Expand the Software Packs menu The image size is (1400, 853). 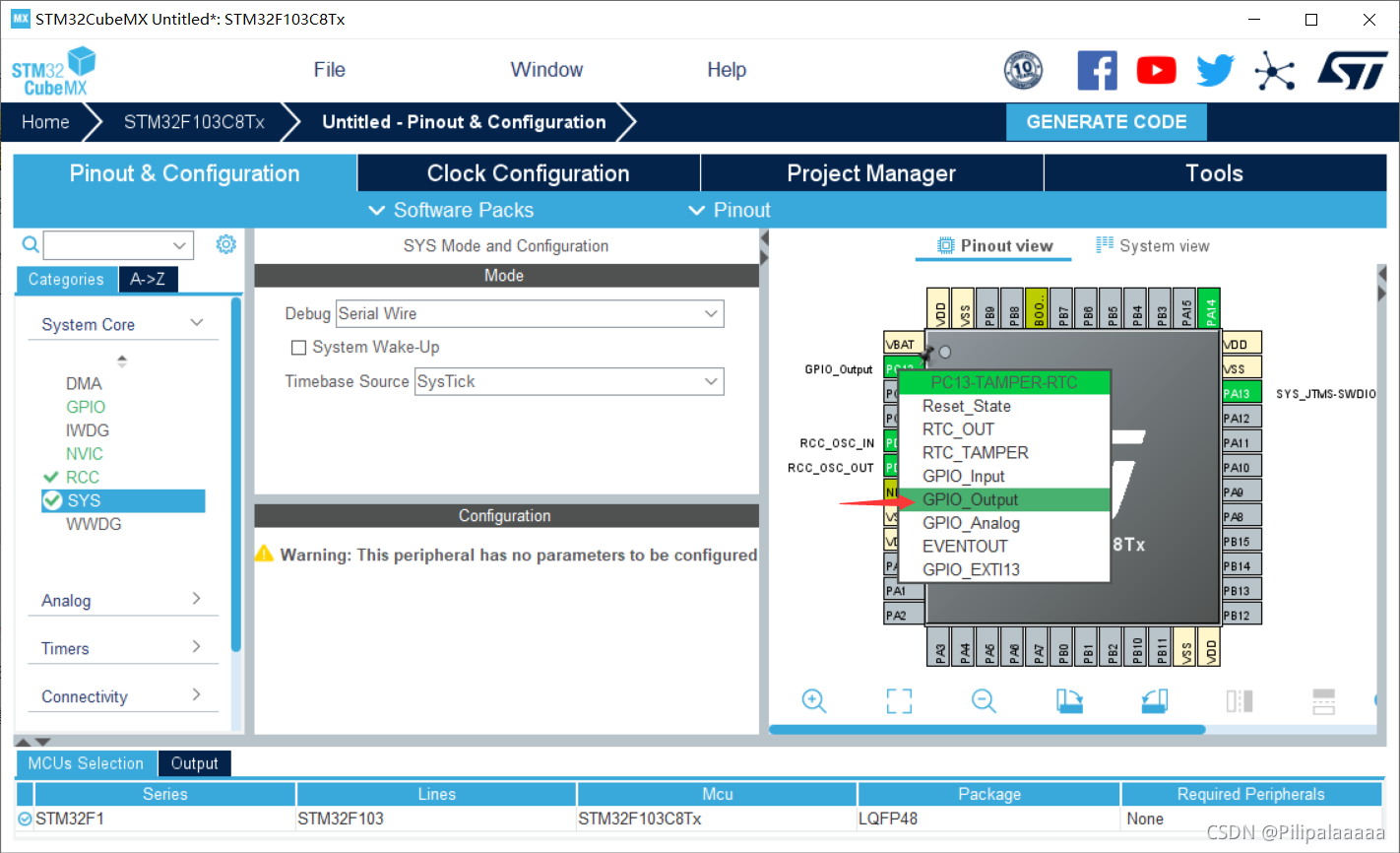click(451, 210)
